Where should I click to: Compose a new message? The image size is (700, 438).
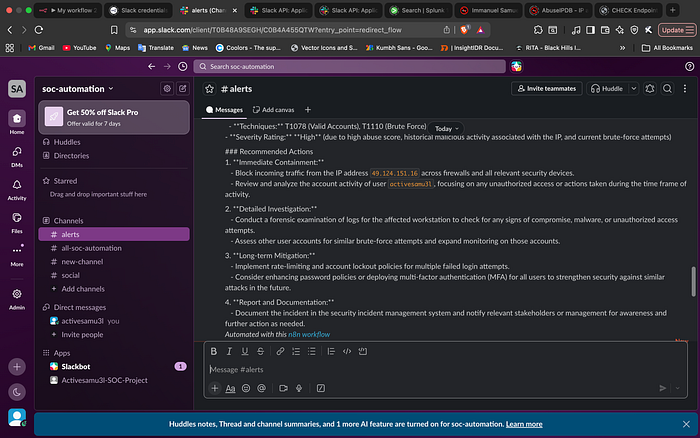tap(183, 88)
